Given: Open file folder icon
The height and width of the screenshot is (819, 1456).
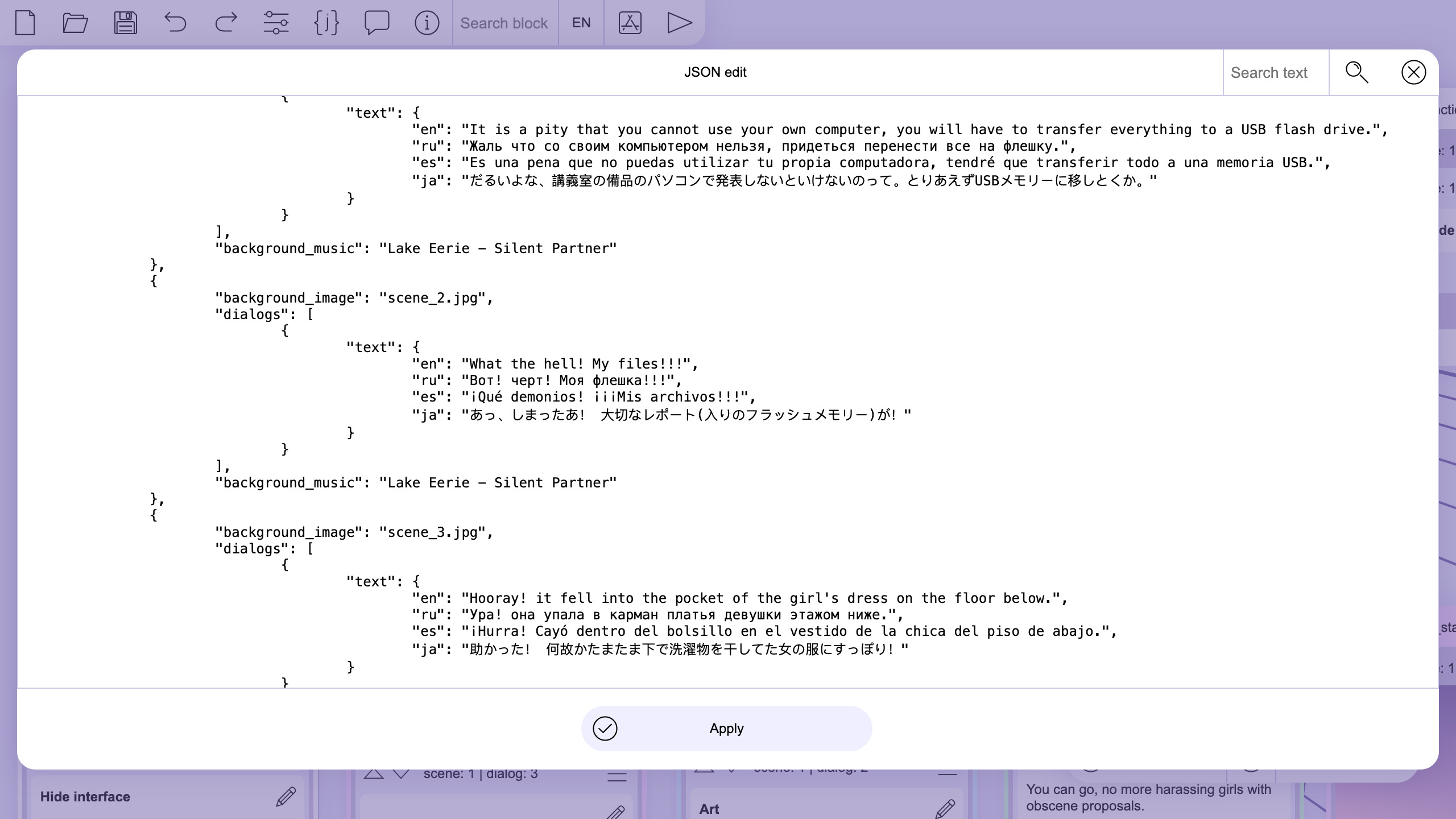Looking at the screenshot, I should coord(75,23).
